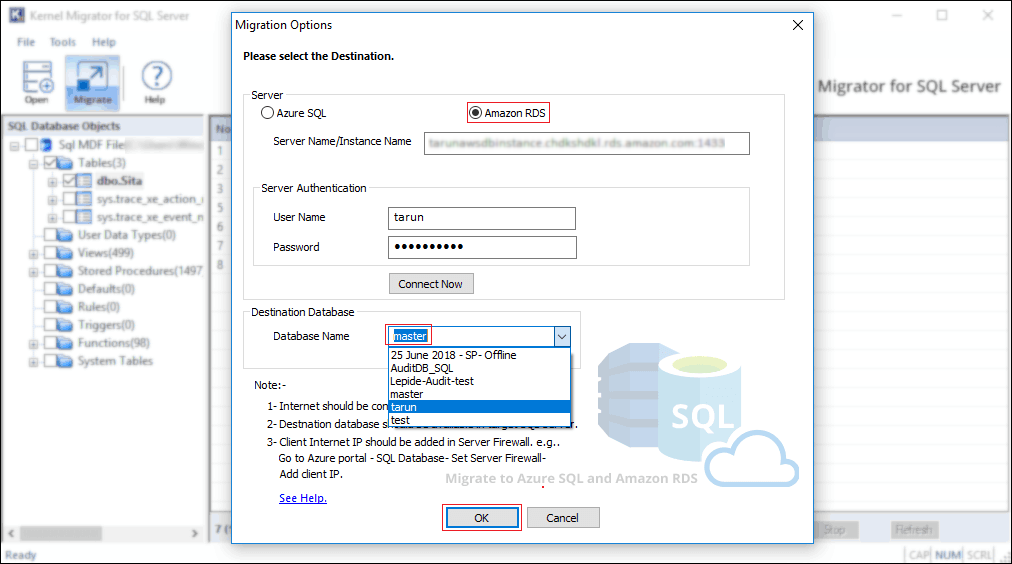
Task: Click the User Data Types folder icon
Action: (65, 235)
